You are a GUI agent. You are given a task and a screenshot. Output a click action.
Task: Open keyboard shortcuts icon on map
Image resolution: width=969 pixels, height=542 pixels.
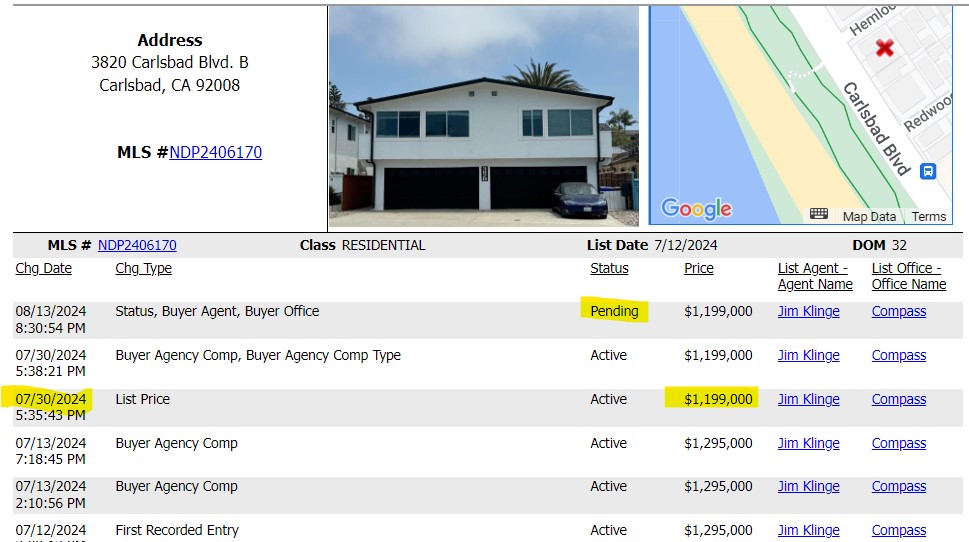coord(819,214)
